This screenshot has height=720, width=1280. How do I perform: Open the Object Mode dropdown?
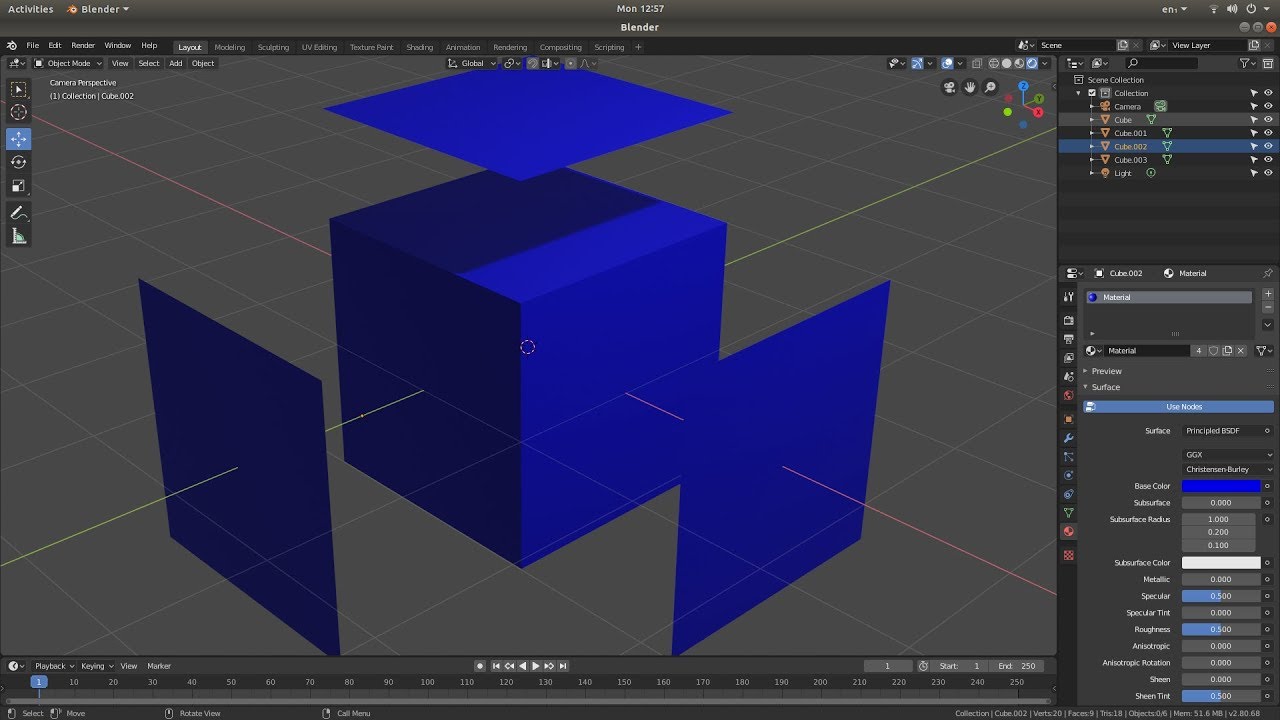pos(69,63)
